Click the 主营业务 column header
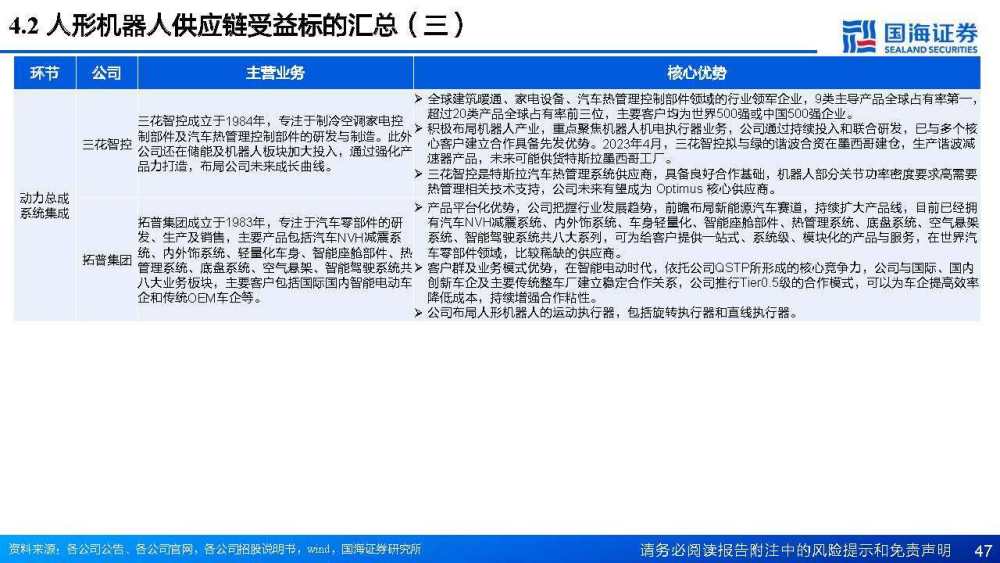Viewport: 1000px width, 563px height. [x=275, y=73]
